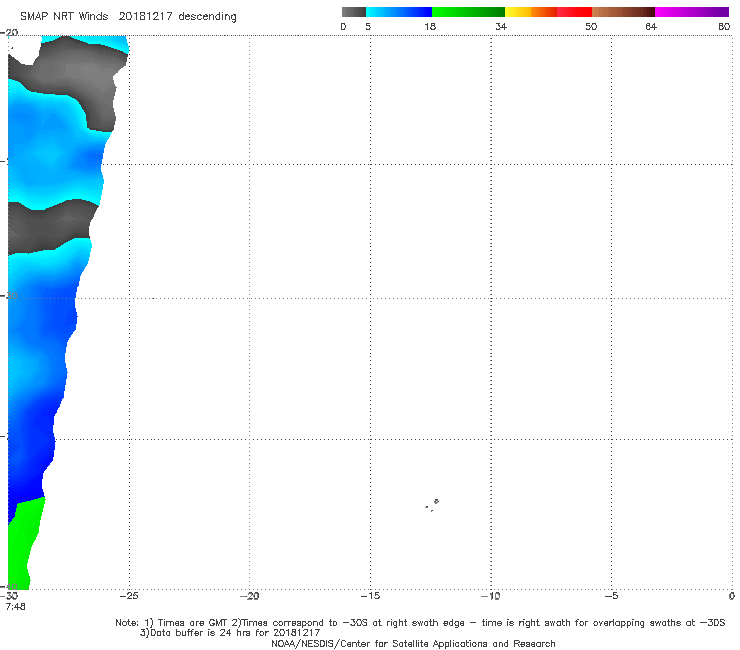The height and width of the screenshot is (650, 740).
Task: Select the gray 0-5 colorbar segment
Action: coord(353,12)
